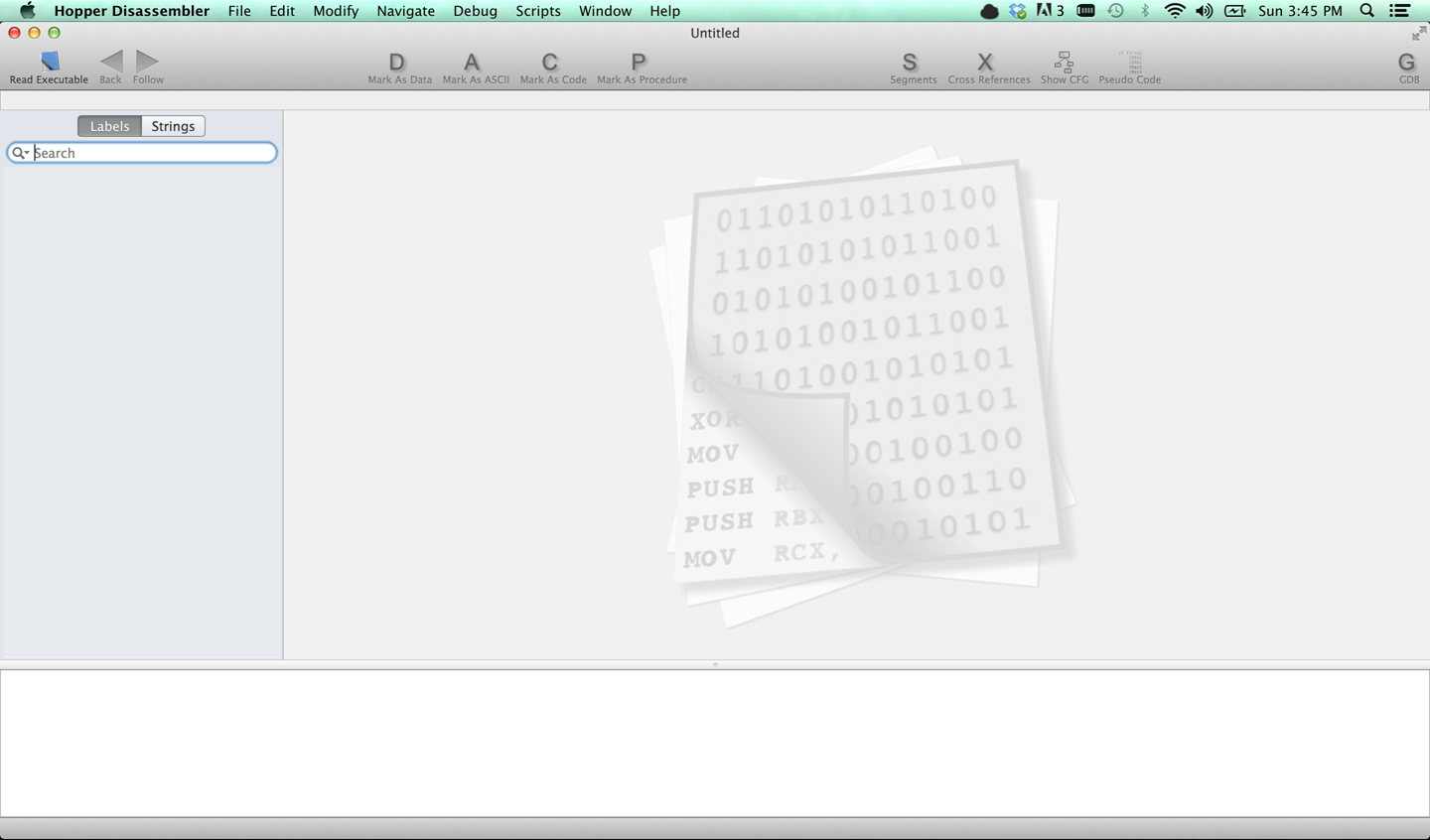Open the Spotlight search in menu bar
This screenshot has height=840, width=1430.
click(1367, 11)
